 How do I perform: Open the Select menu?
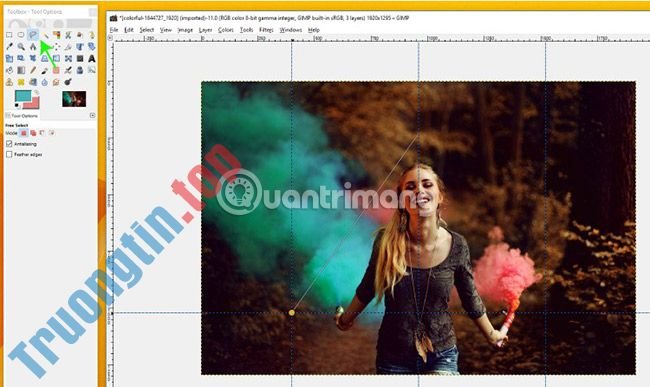147,30
